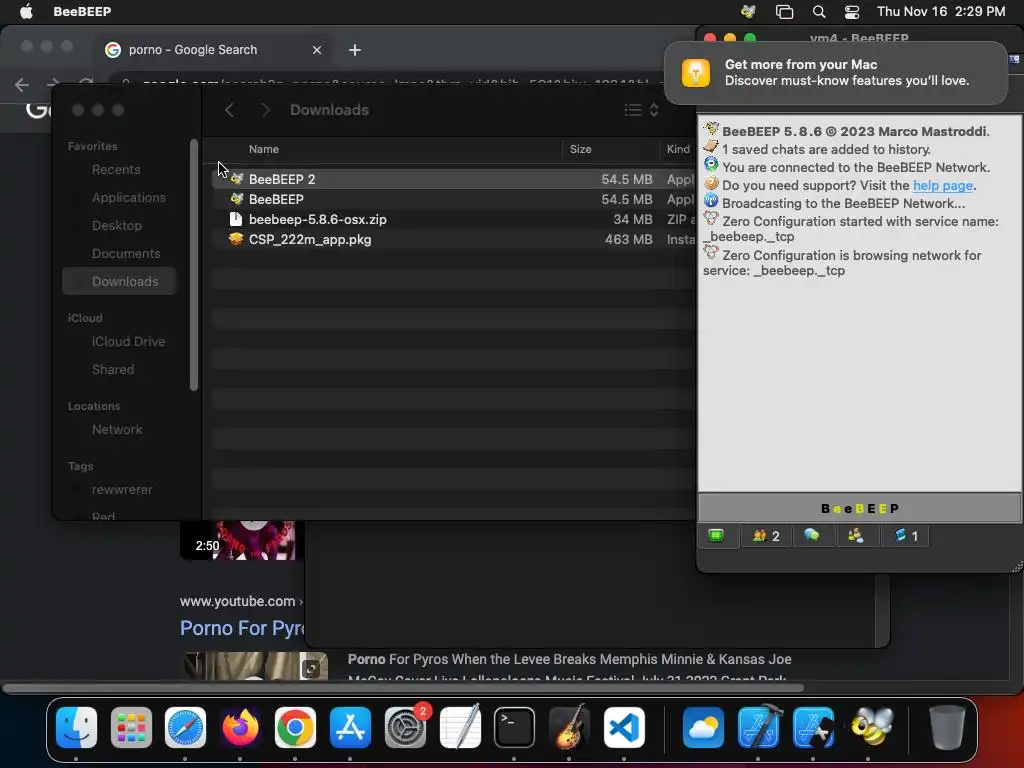1024x768 pixels.
Task: Go back in Finder window
Action: [x=229, y=110]
